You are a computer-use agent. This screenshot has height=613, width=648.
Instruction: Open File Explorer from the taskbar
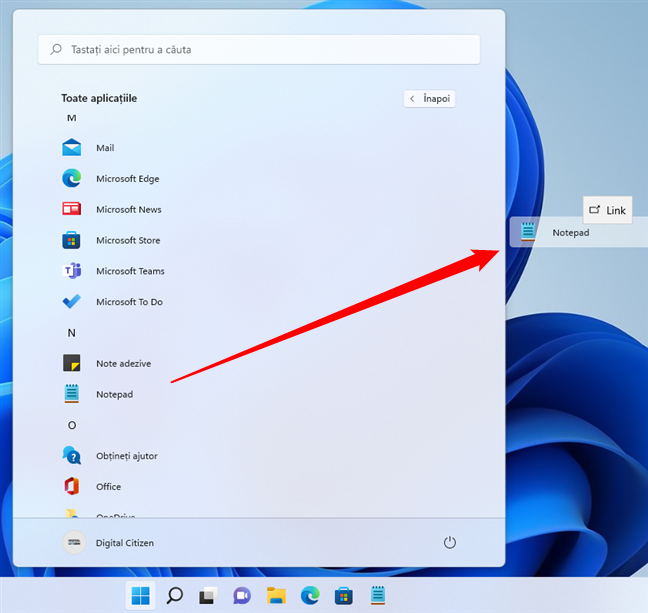[276, 596]
